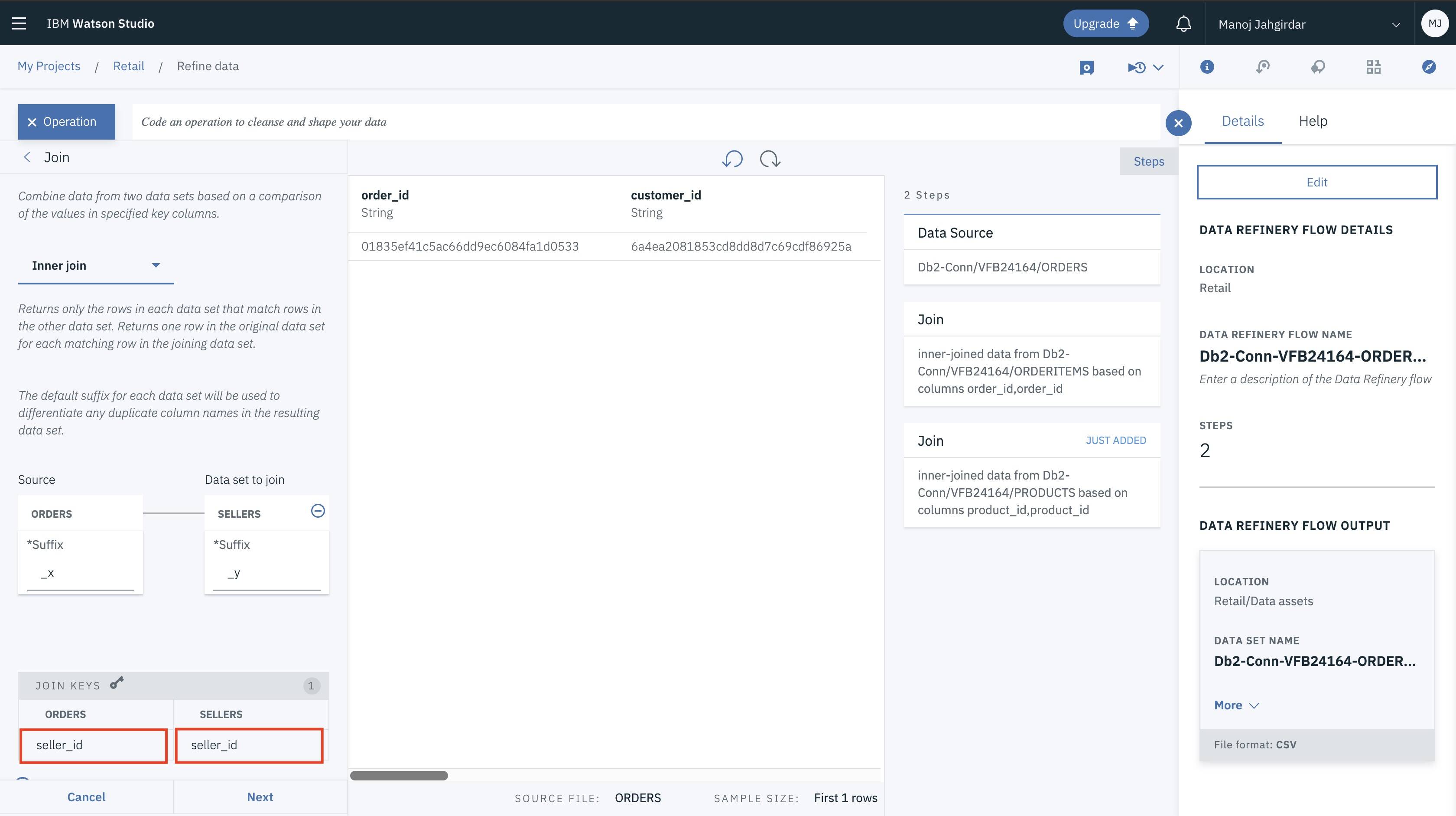Viewport: 1456px width, 816px height.
Task: Click the order_id column header
Action: 385,195
